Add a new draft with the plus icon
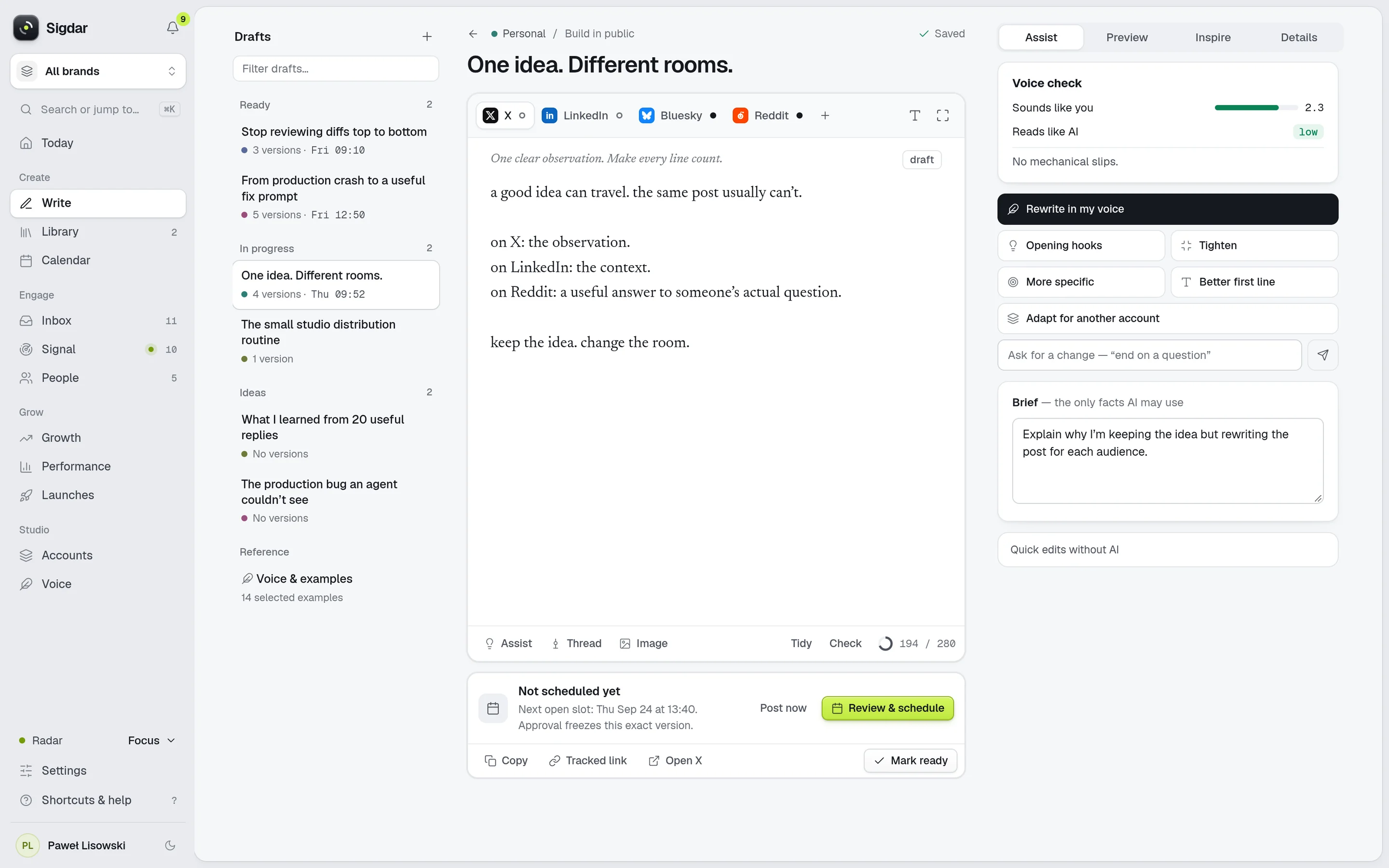The height and width of the screenshot is (868, 1389). [427, 37]
